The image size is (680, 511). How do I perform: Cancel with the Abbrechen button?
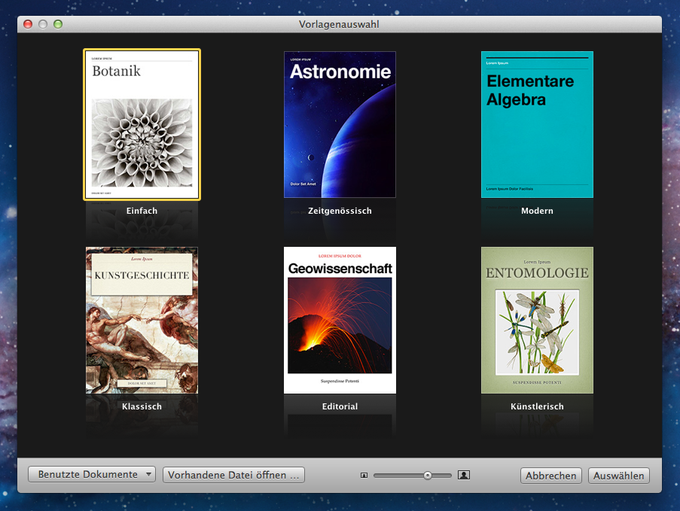click(551, 476)
